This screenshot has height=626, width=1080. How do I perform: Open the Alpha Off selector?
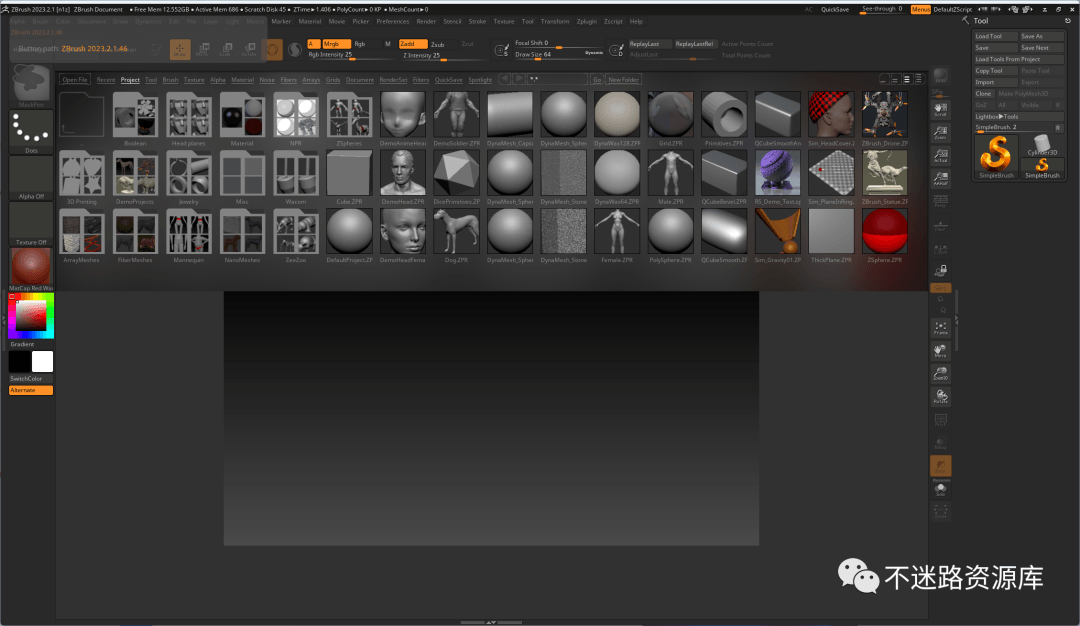coord(31,178)
